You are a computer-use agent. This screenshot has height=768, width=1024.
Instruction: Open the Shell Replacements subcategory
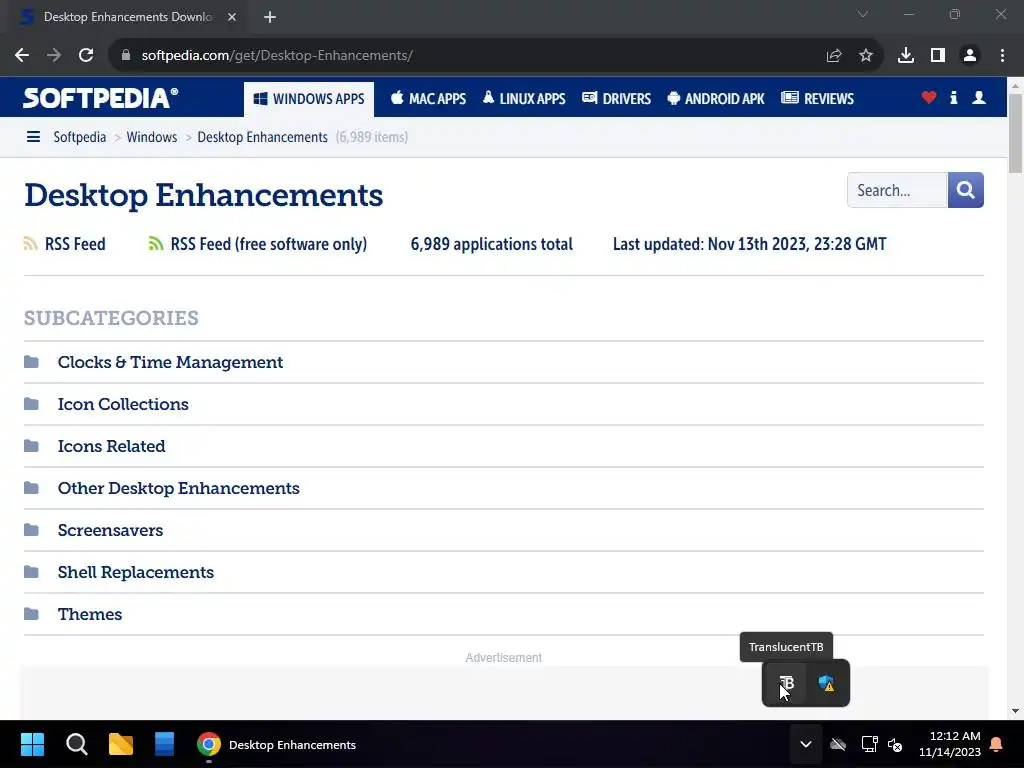(136, 572)
